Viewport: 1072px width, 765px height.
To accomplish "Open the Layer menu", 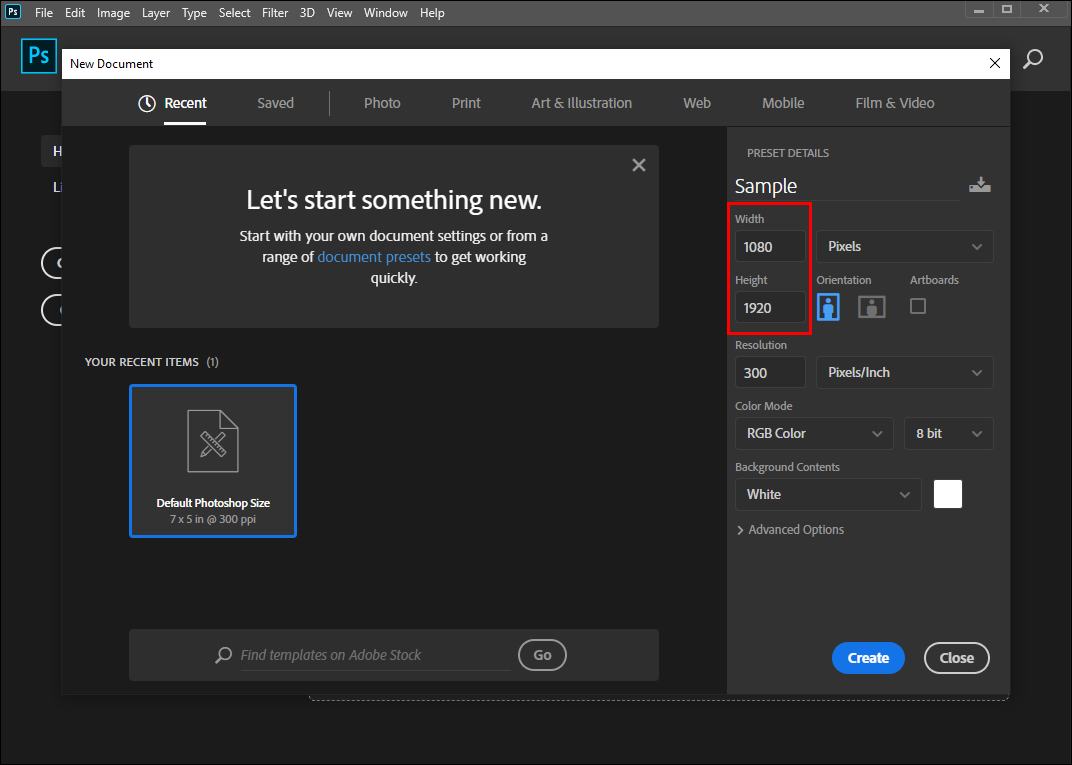I will pos(156,13).
